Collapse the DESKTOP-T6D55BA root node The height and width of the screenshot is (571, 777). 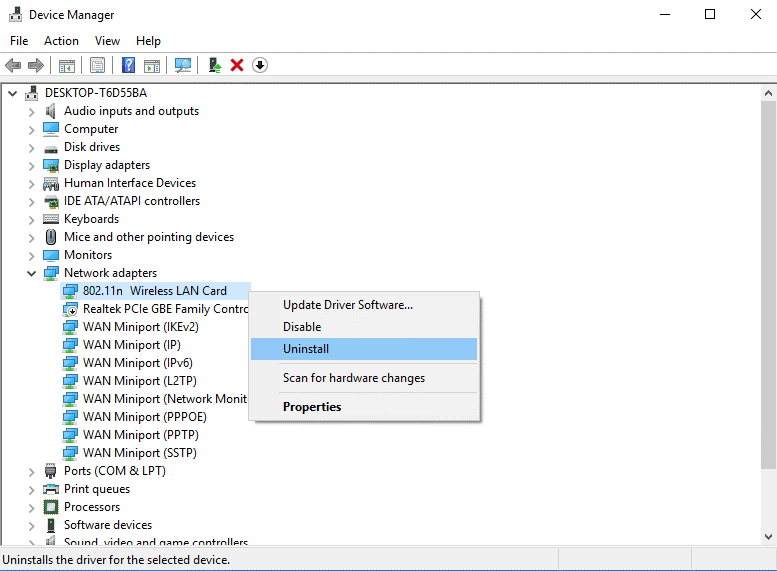coord(13,93)
